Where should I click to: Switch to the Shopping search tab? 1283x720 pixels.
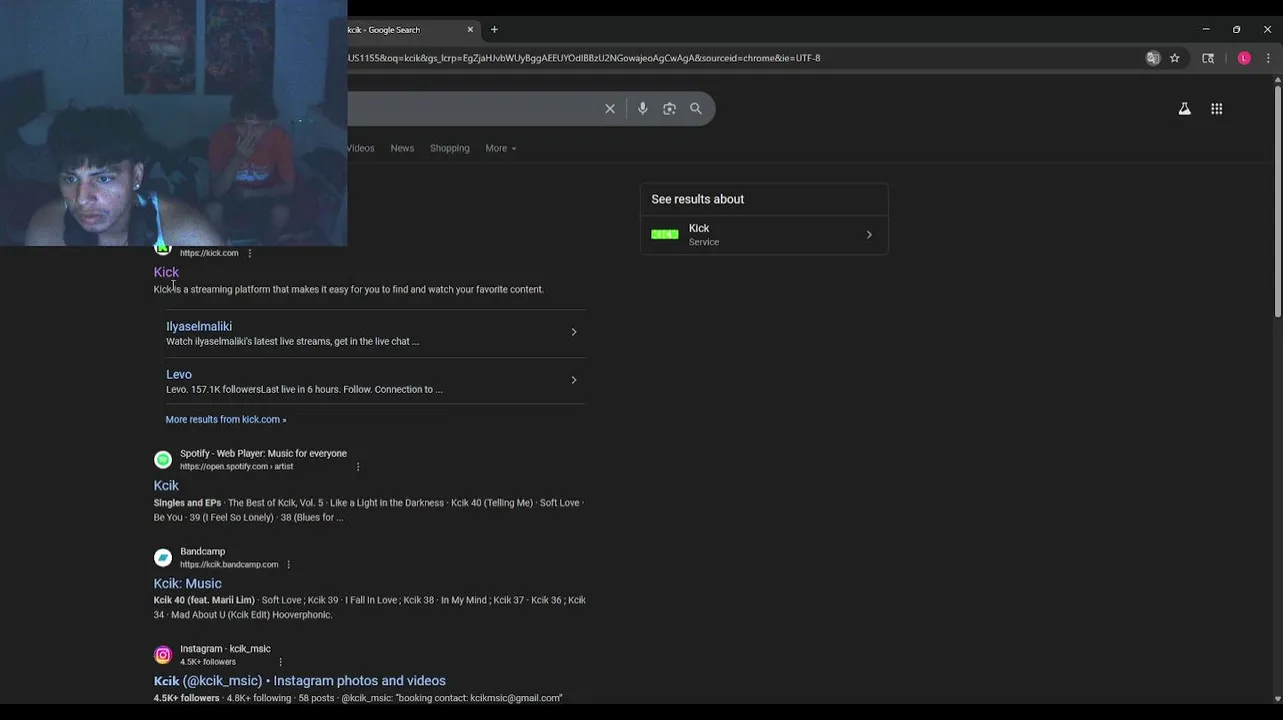click(449, 148)
